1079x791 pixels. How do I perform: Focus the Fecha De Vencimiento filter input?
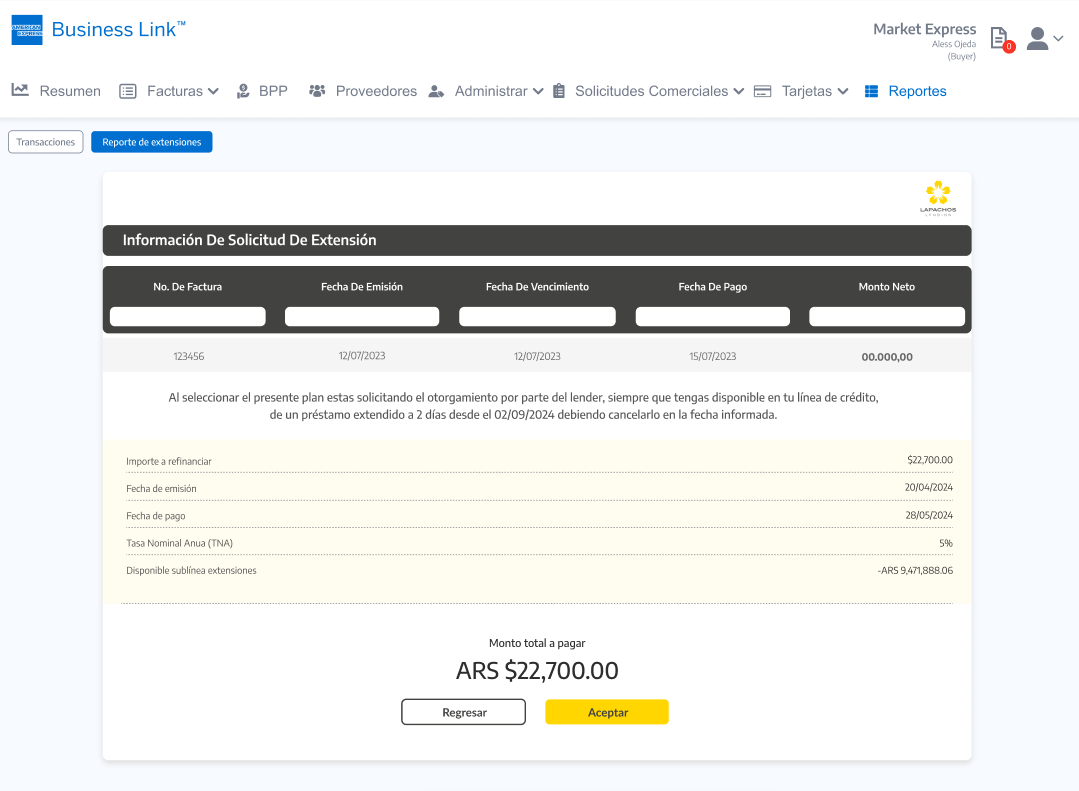[537, 317]
